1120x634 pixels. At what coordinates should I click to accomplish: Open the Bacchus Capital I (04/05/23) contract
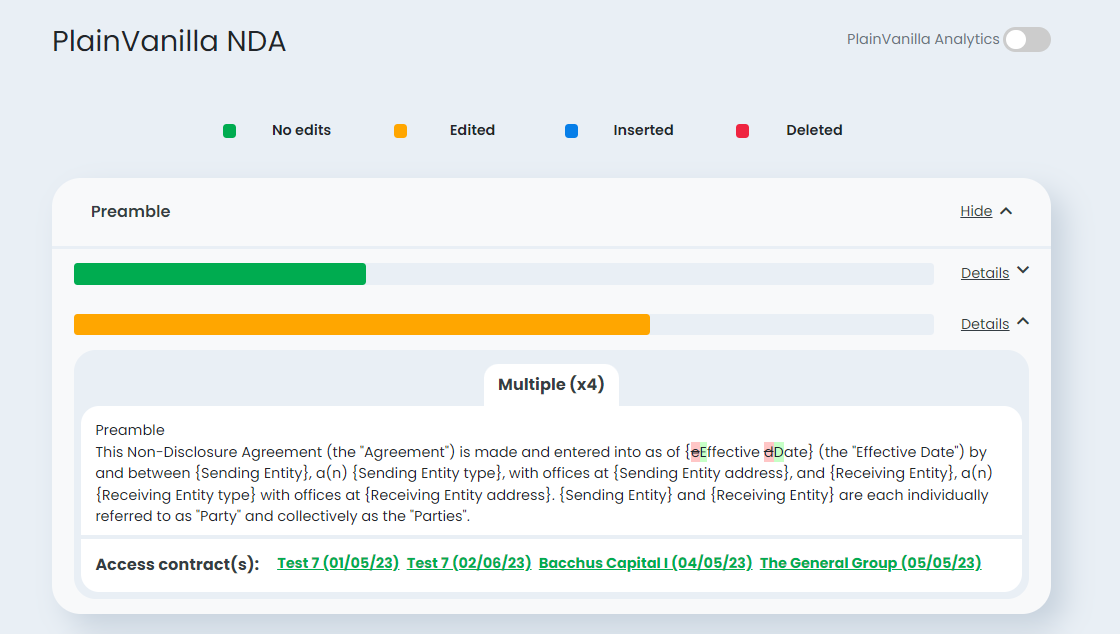click(645, 563)
